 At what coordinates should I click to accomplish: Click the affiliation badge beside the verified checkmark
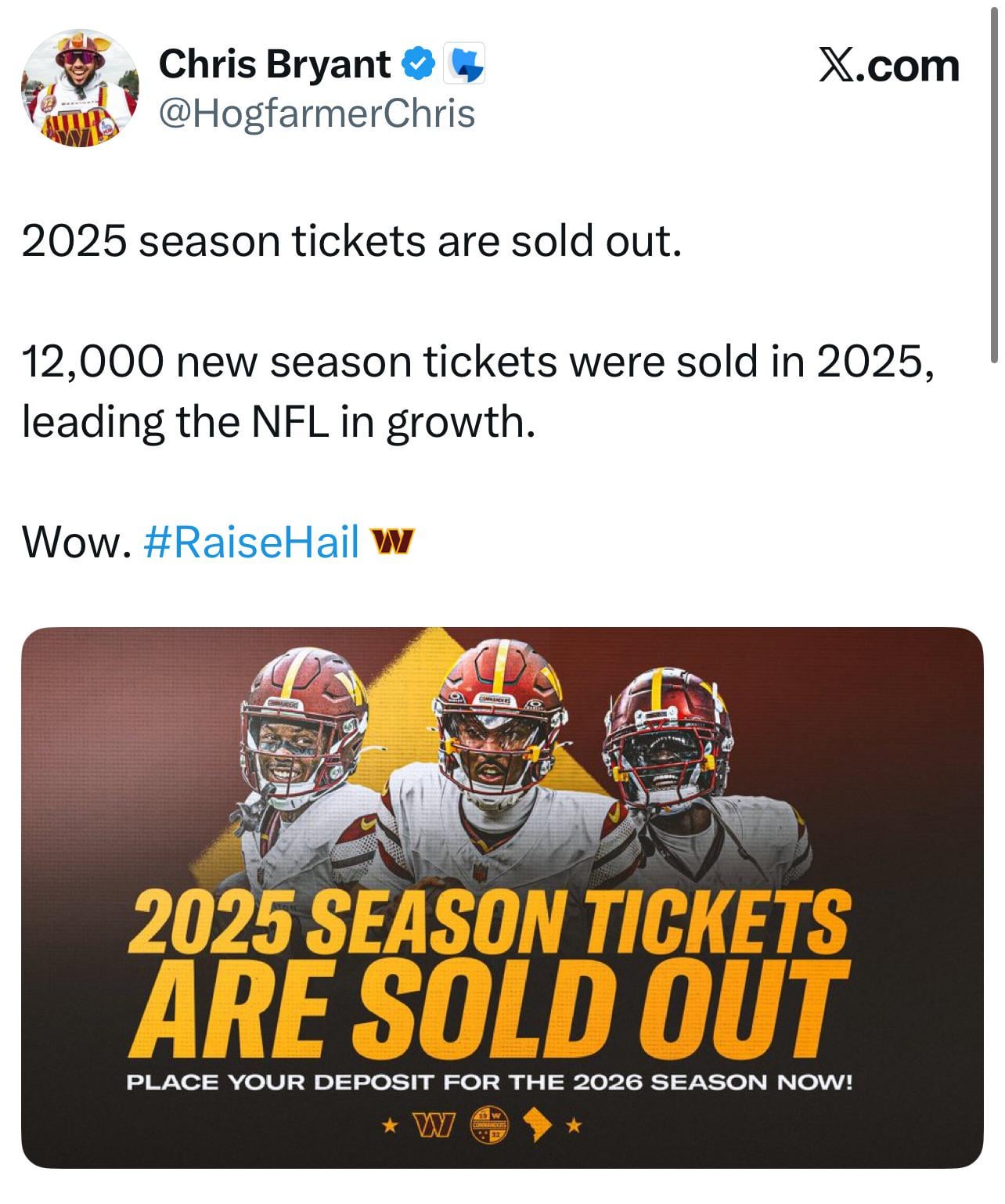463,64
